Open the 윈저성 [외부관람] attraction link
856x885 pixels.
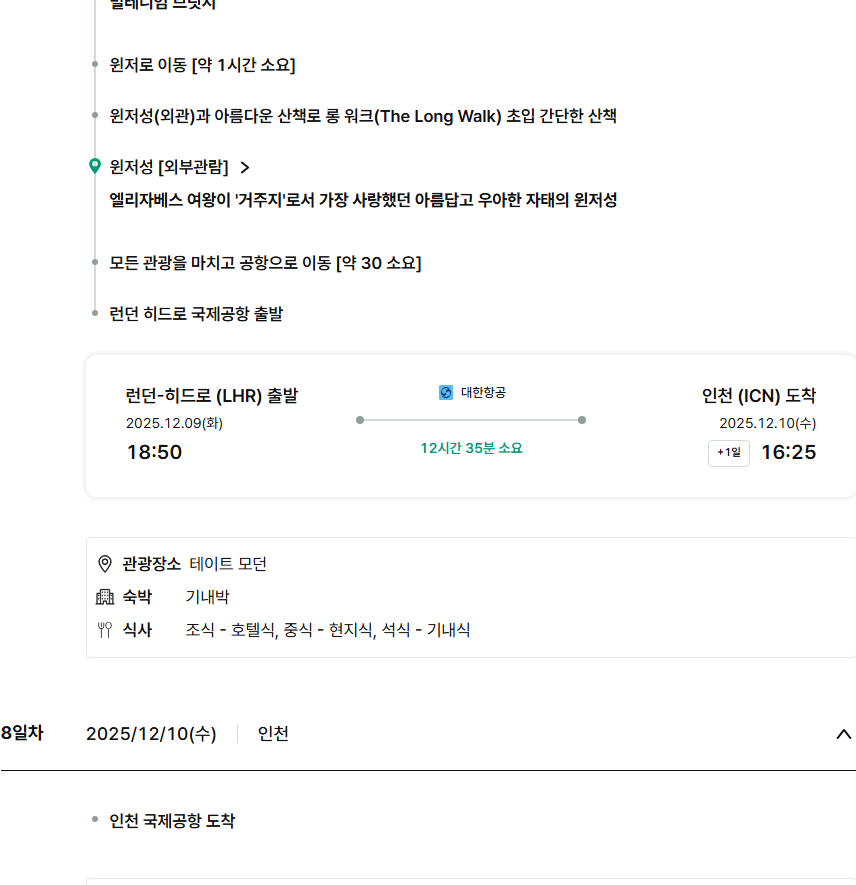point(169,167)
